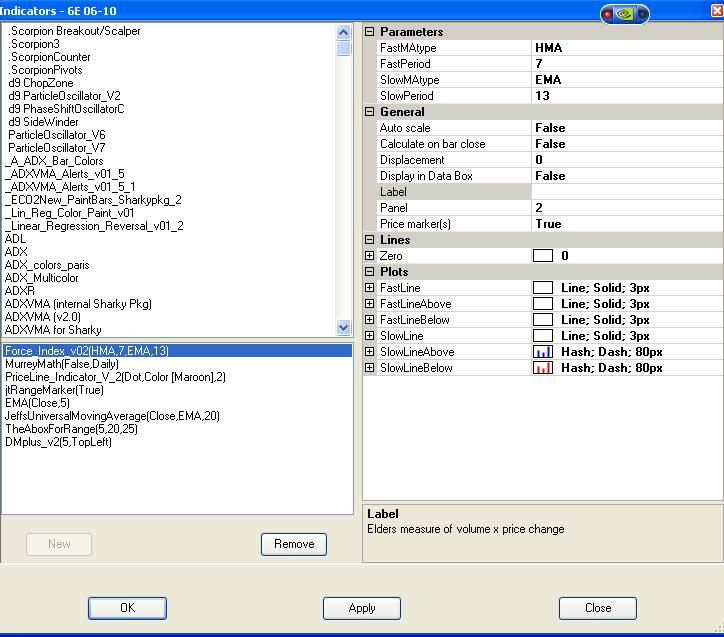This screenshot has height=637, width=724.
Task: Click the Close button
Action: point(598,608)
